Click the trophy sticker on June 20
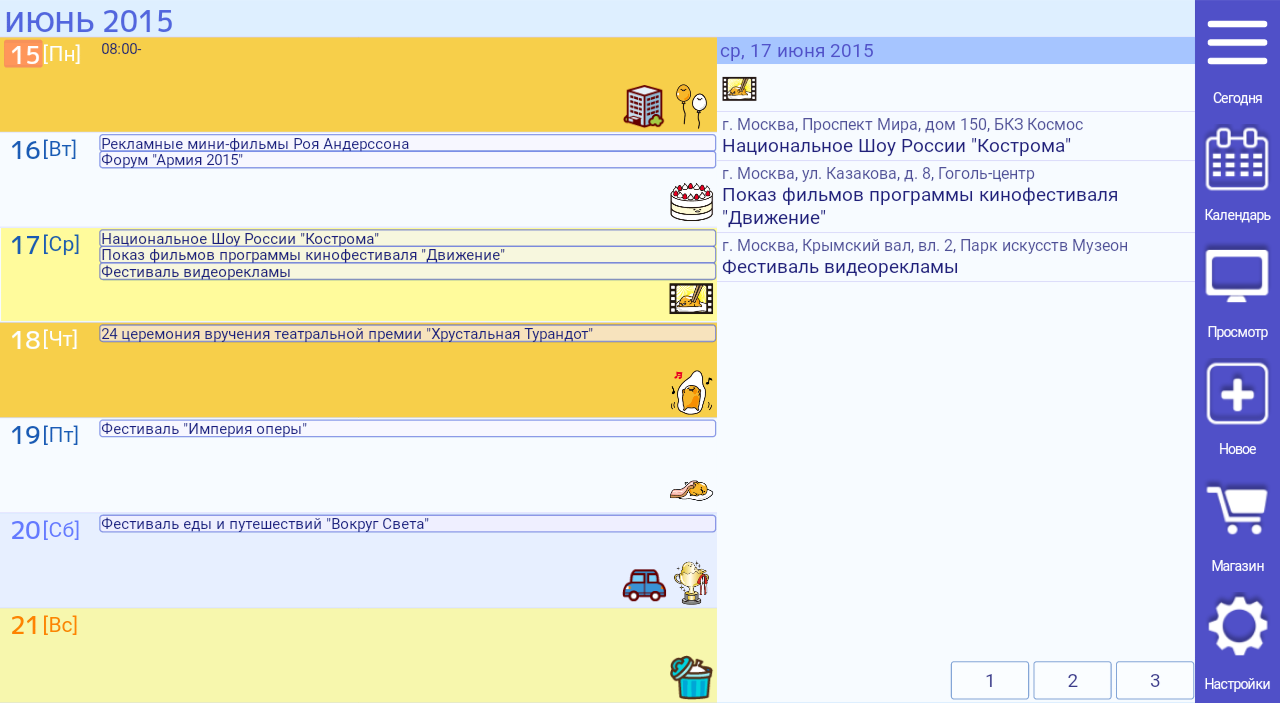This screenshot has width=1280, height=703. coord(692,583)
